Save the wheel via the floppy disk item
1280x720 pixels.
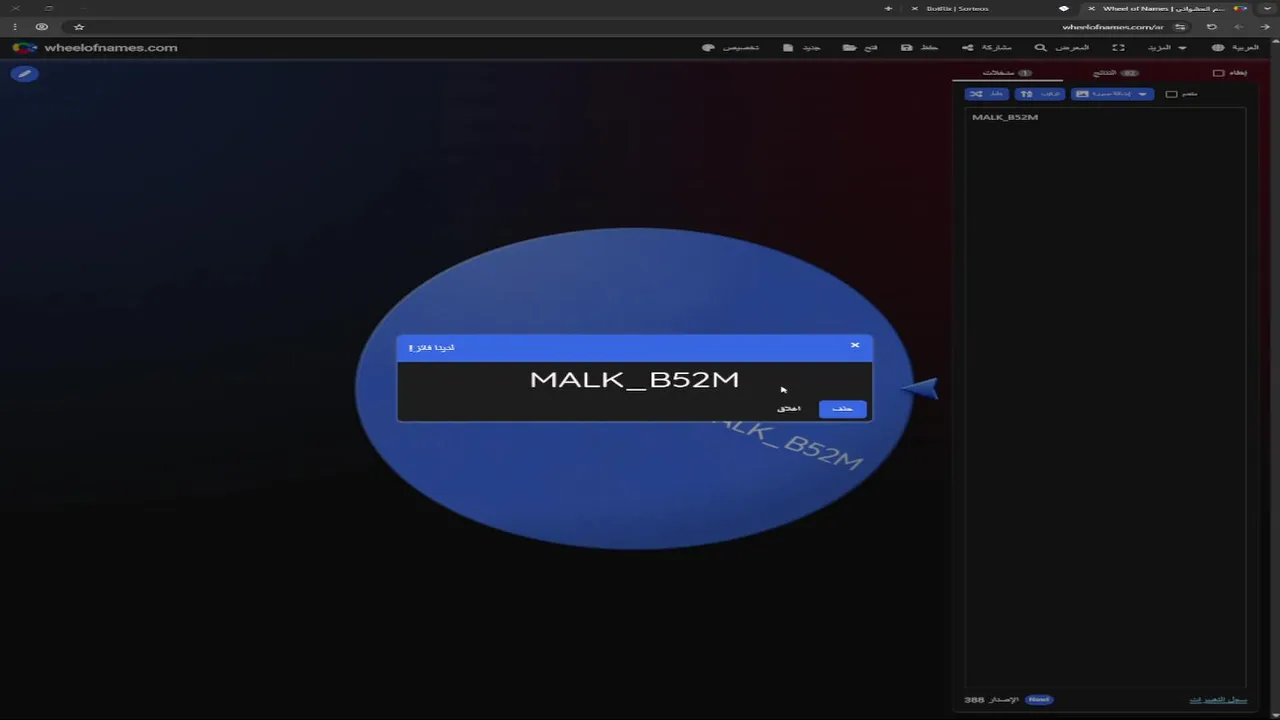tap(919, 47)
